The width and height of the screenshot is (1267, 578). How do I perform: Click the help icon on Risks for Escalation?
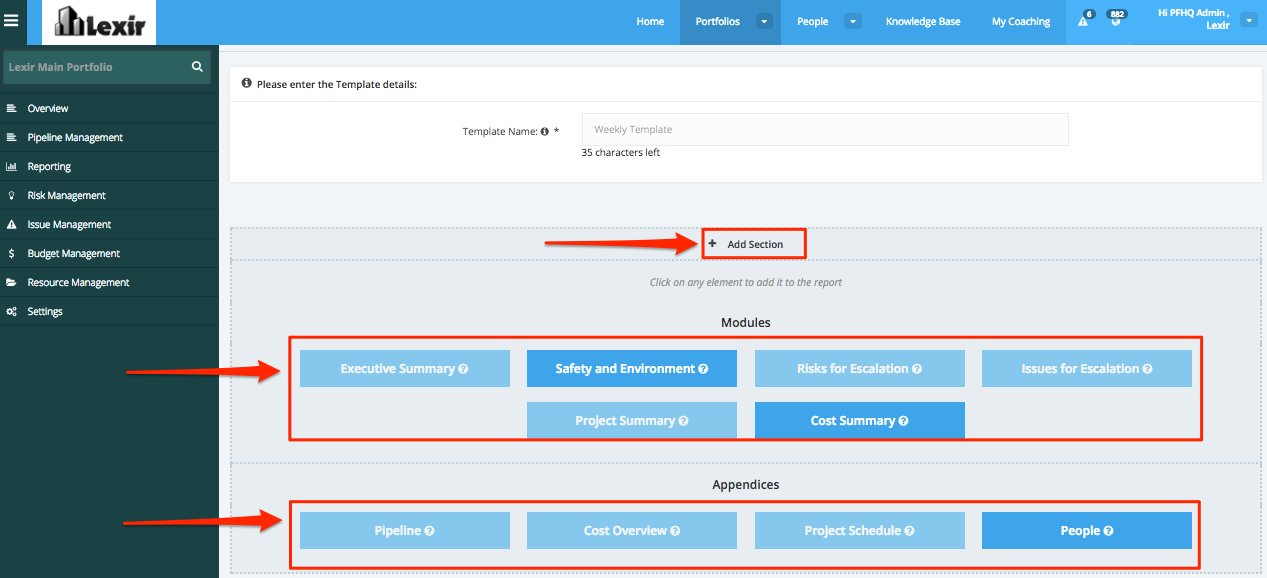pyautogui.click(x=917, y=369)
